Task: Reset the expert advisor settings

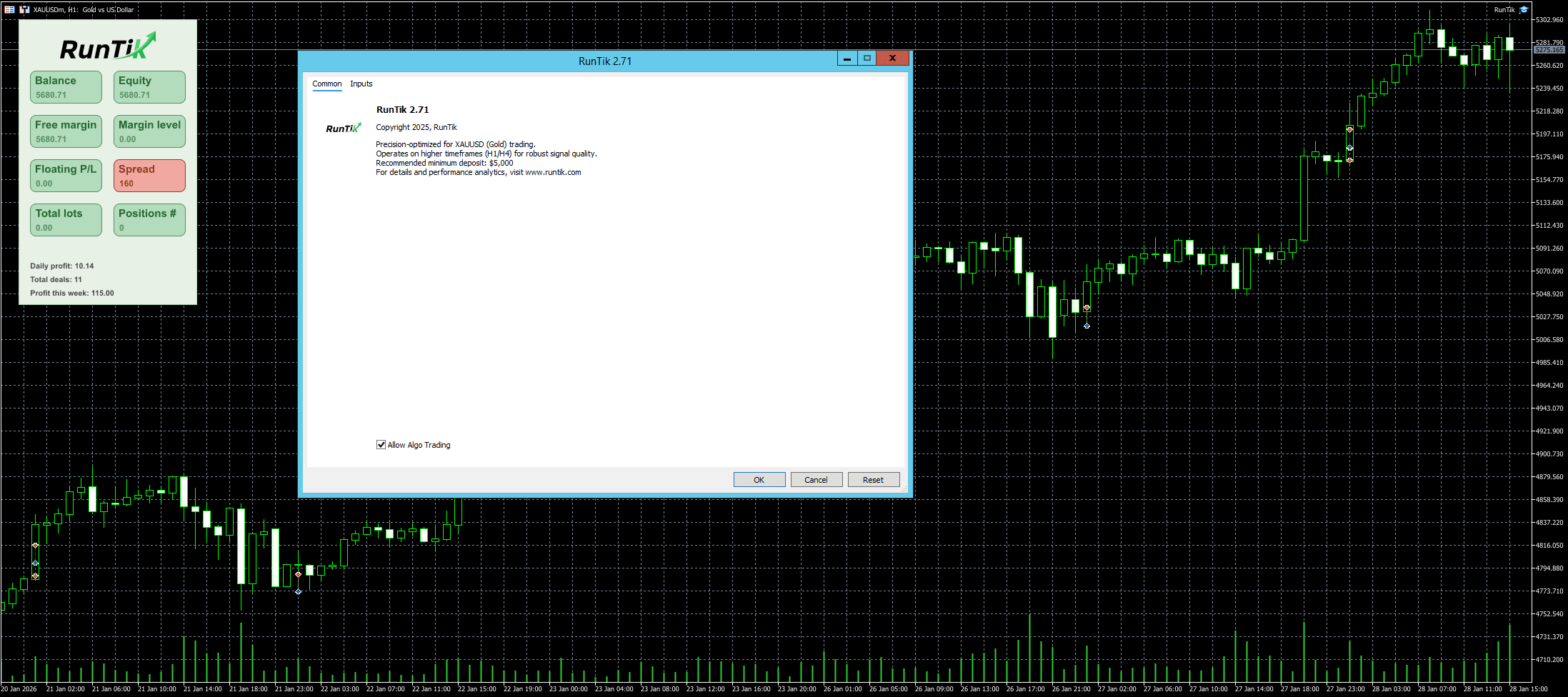Action: 873,480
